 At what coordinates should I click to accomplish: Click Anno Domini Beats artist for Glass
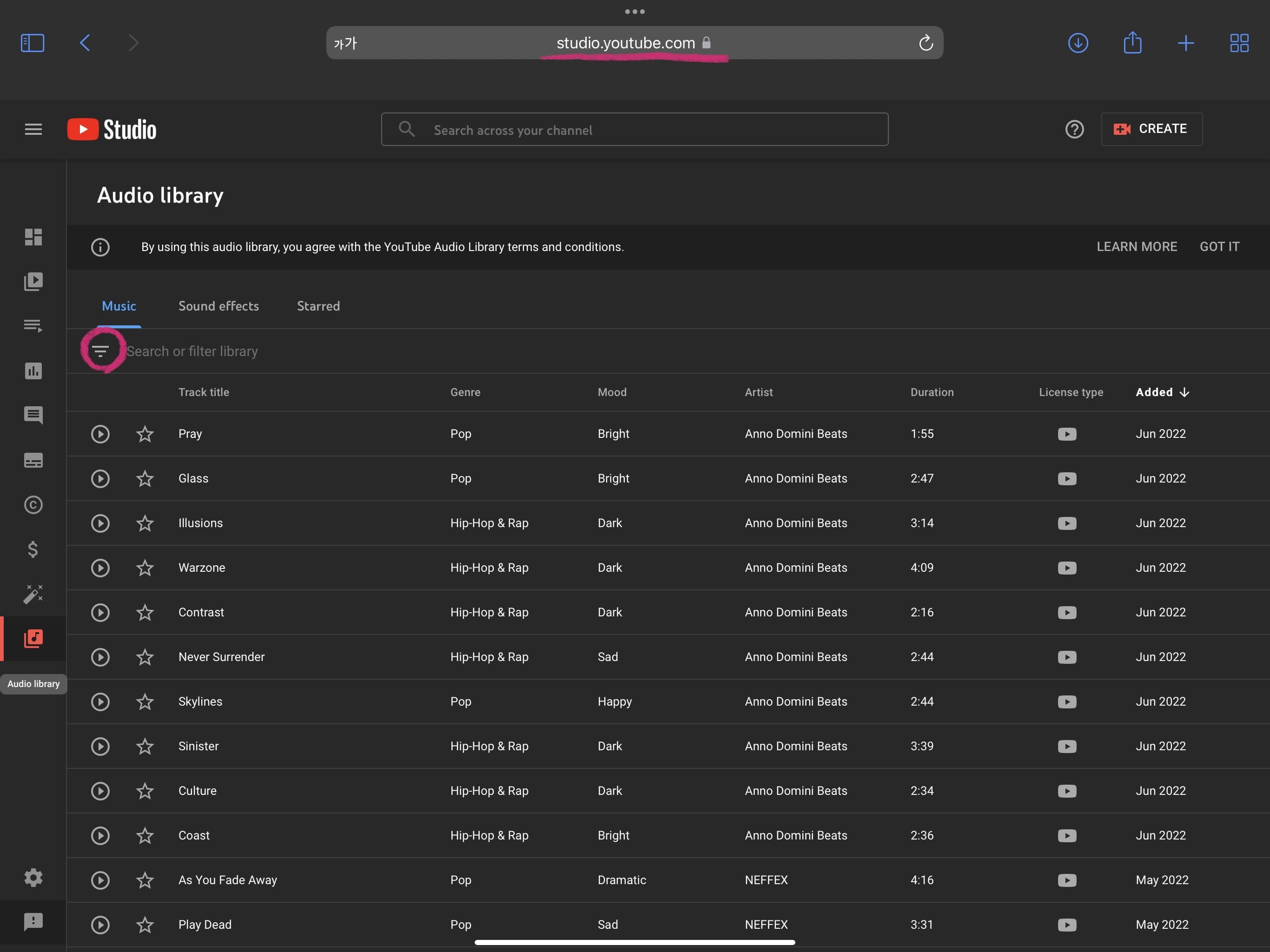coord(796,478)
